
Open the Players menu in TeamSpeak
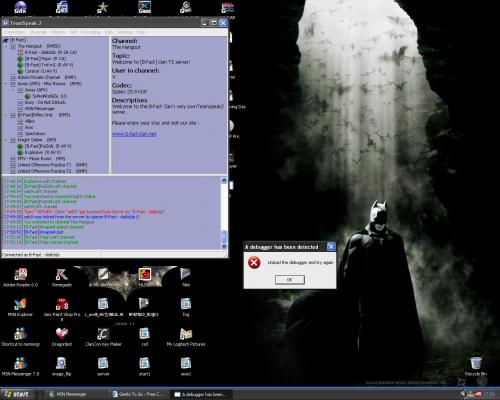coord(58,32)
